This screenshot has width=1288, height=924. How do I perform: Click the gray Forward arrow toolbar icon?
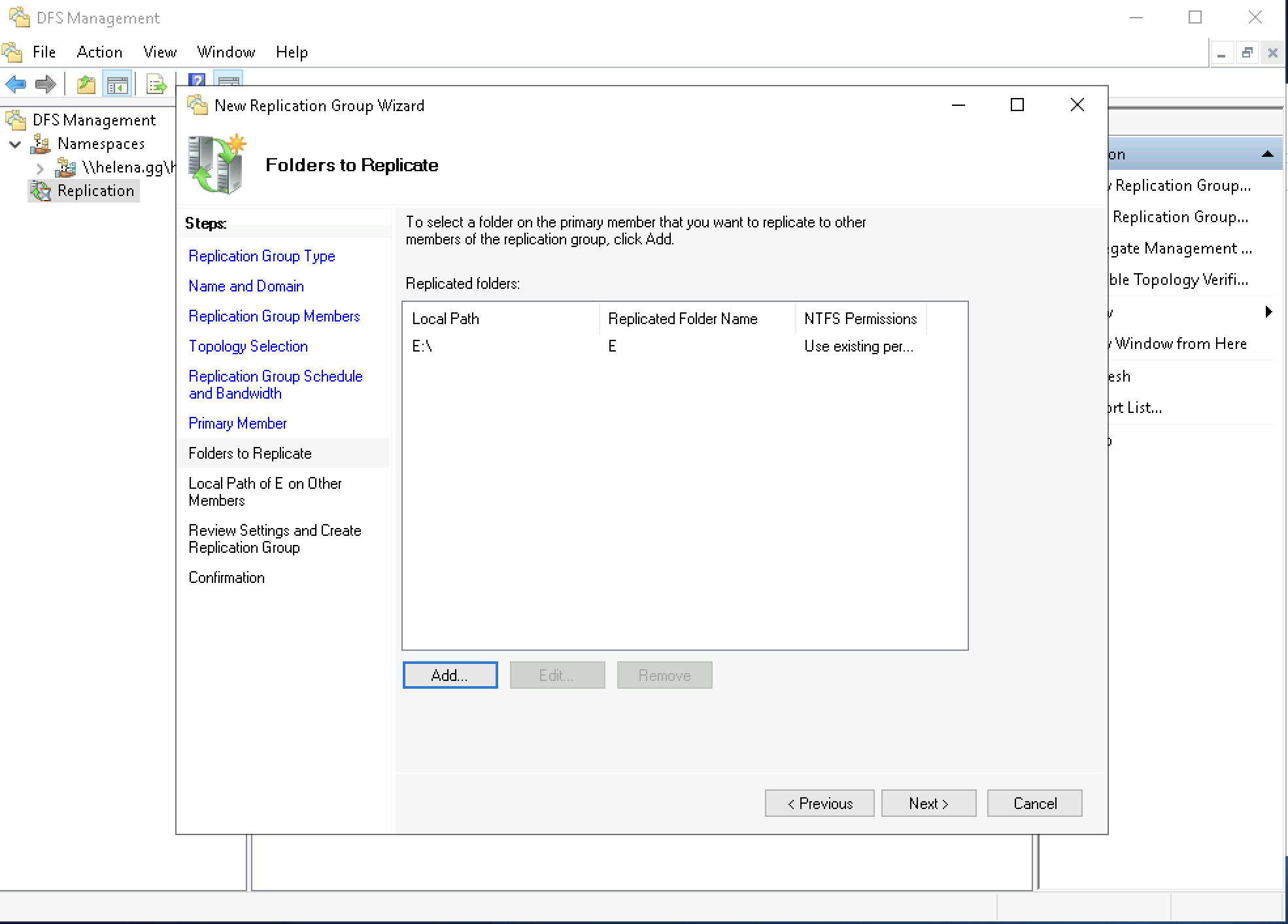click(x=46, y=84)
